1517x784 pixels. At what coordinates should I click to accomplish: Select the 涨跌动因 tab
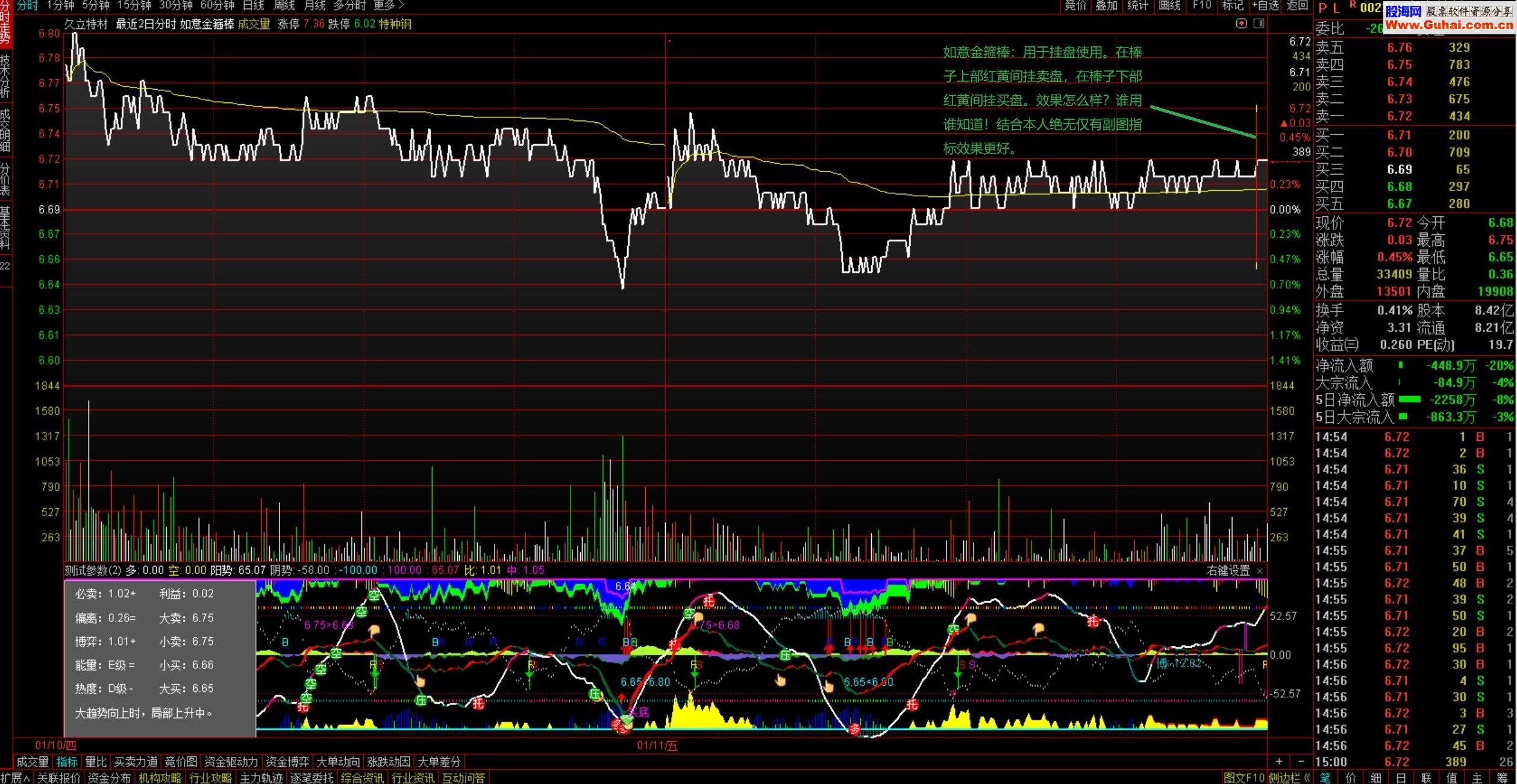tap(389, 762)
